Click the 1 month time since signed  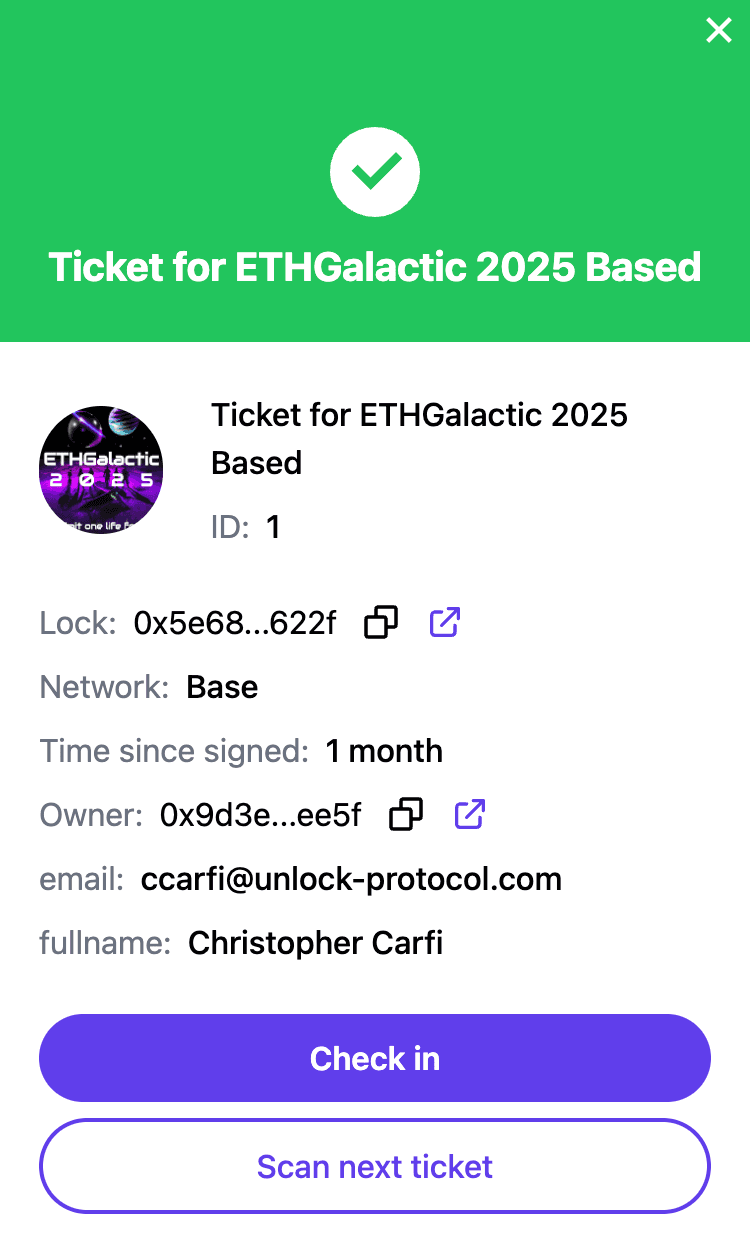point(384,751)
